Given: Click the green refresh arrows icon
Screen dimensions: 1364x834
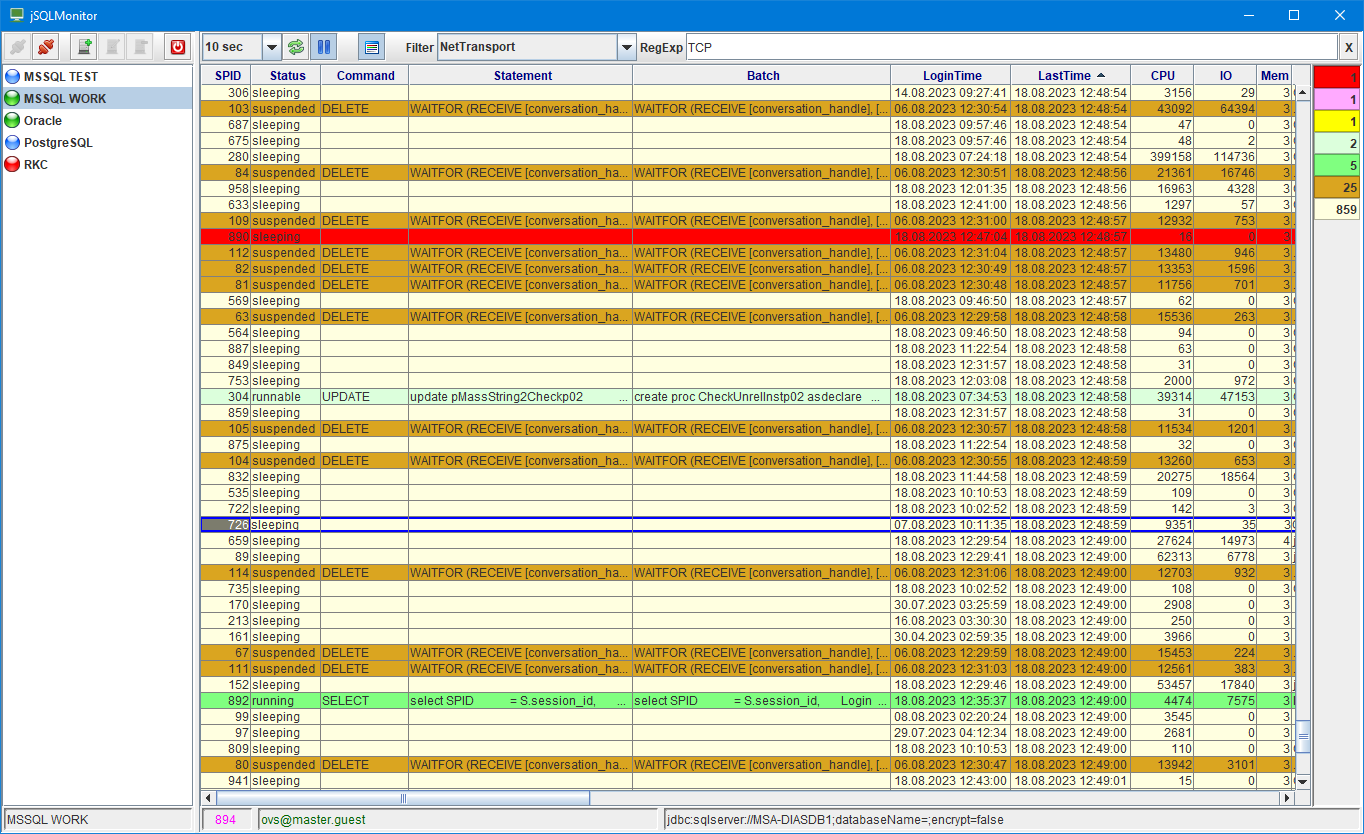Looking at the screenshot, I should click(296, 47).
